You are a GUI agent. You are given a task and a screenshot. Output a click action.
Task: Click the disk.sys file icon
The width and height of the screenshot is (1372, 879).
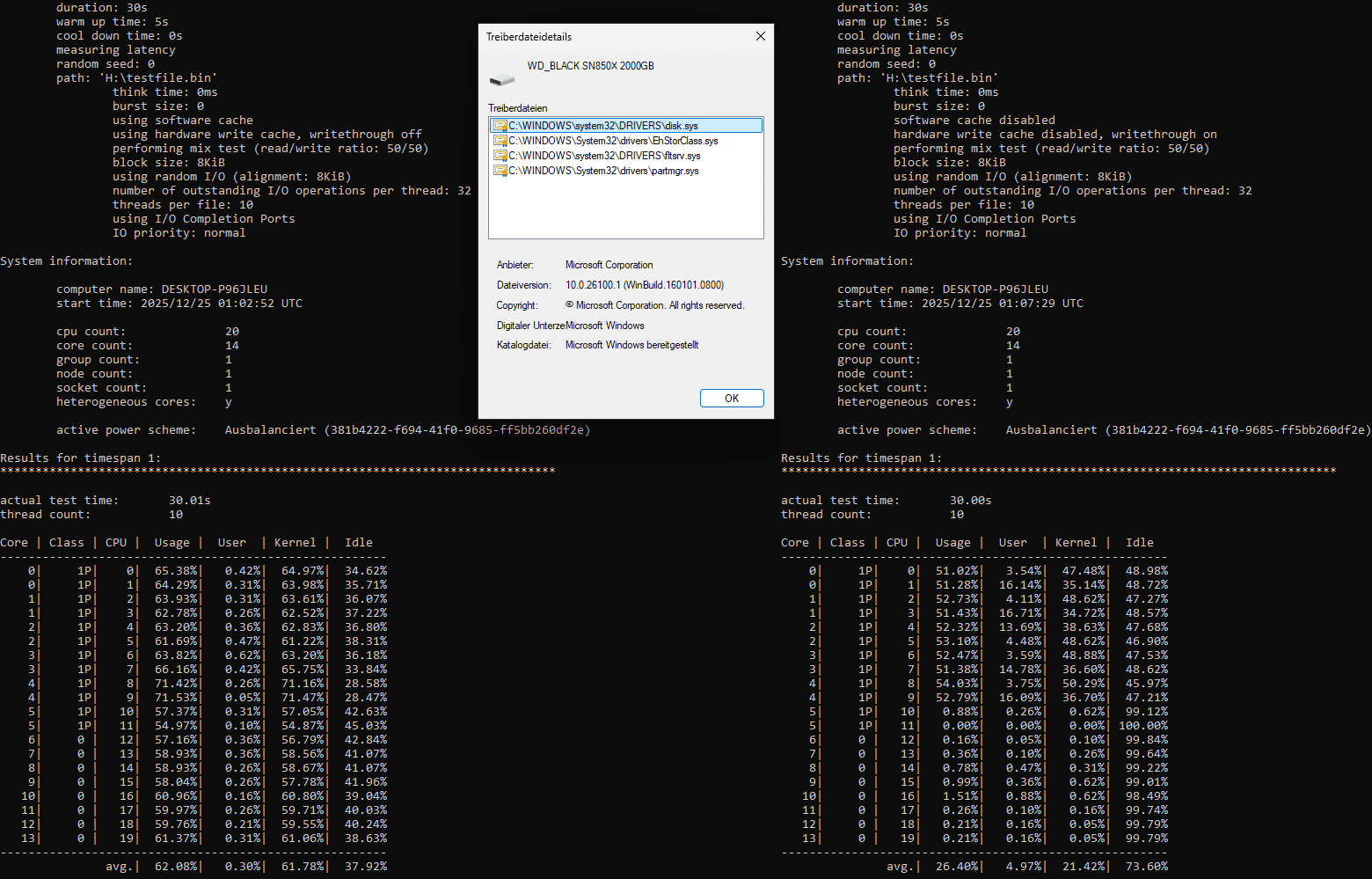pos(500,126)
